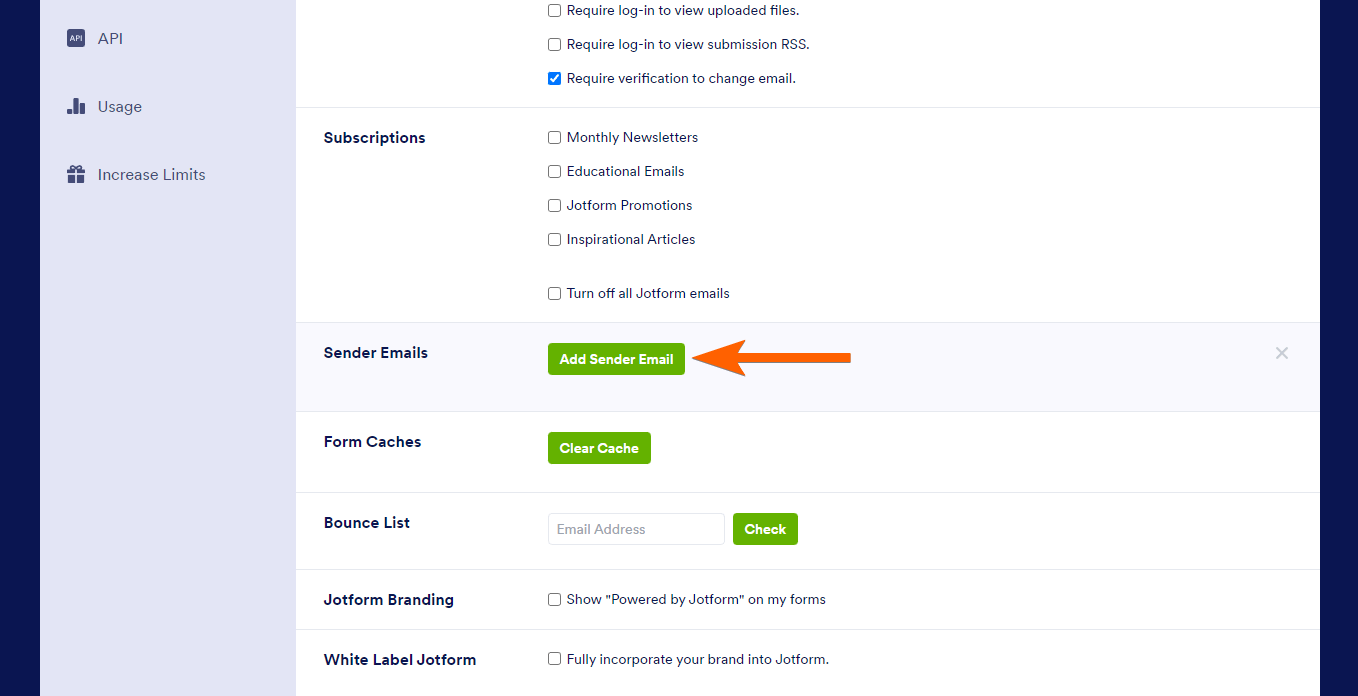Enable Show Powered by Jotform branding

[555, 600]
